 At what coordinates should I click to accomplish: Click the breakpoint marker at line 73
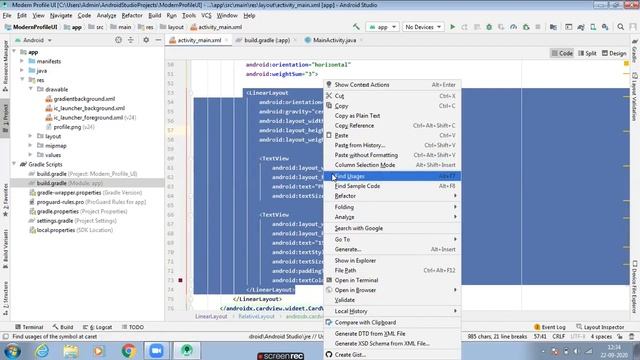click(x=180, y=280)
